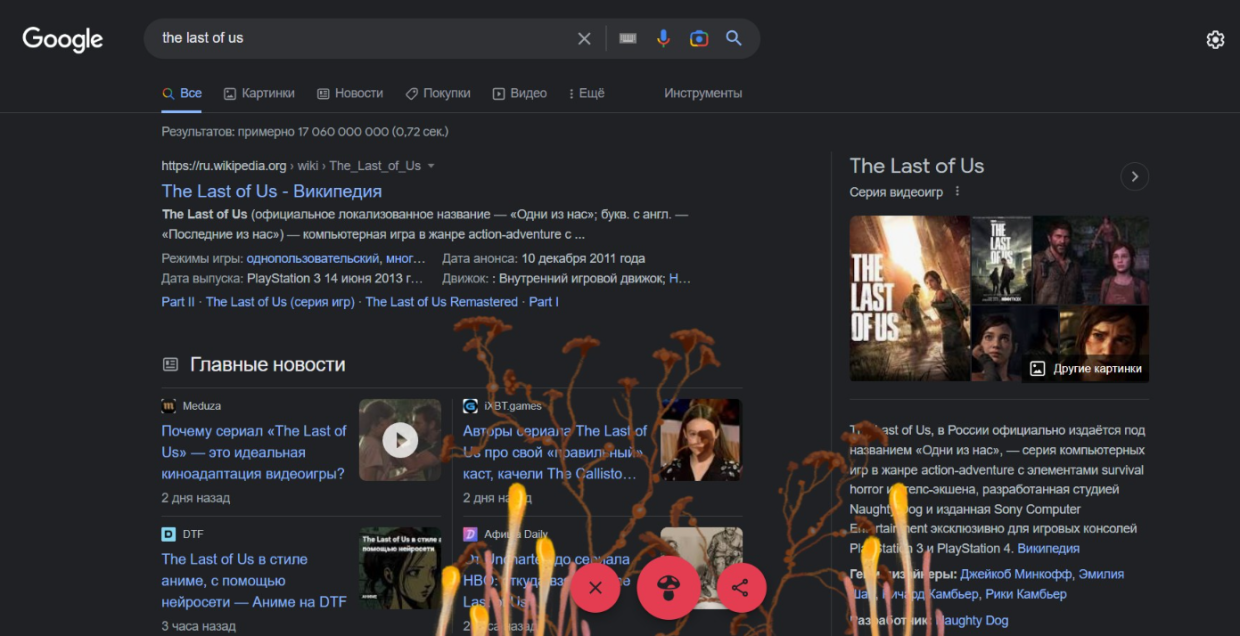Image resolution: width=1240 pixels, height=636 pixels.
Task: Open the DTF anime-style article thumbnail
Action: [x=400, y=568]
